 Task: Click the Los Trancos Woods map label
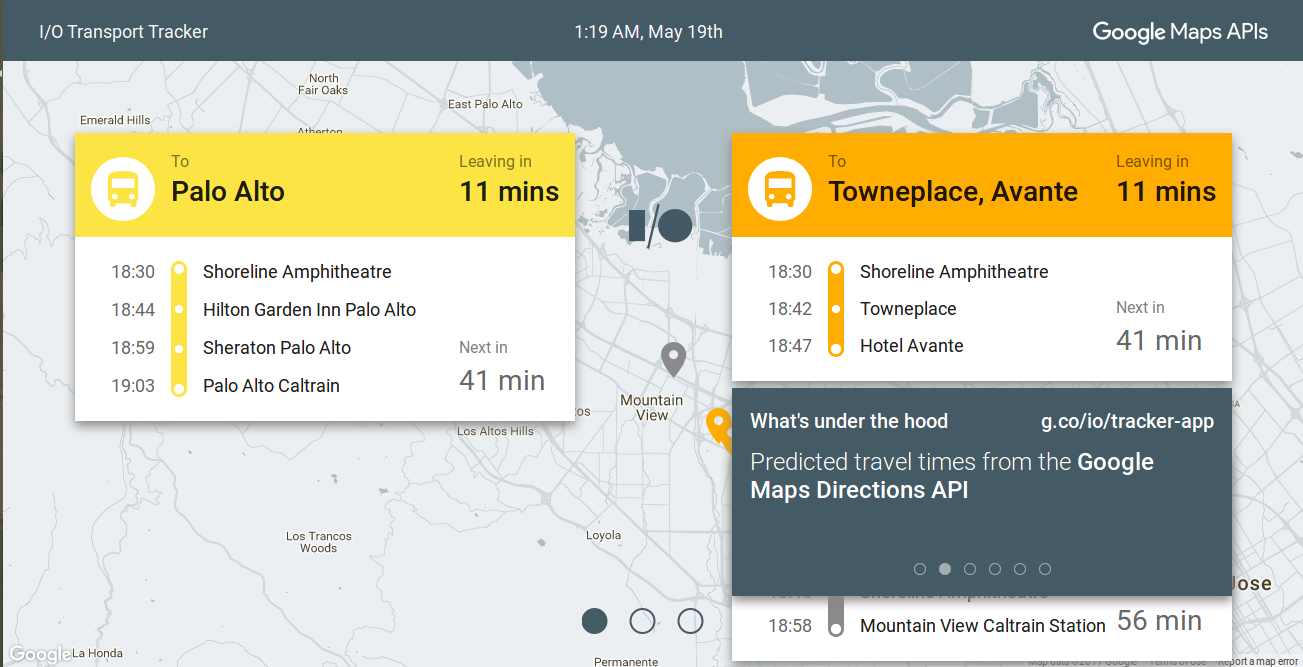(x=318, y=542)
